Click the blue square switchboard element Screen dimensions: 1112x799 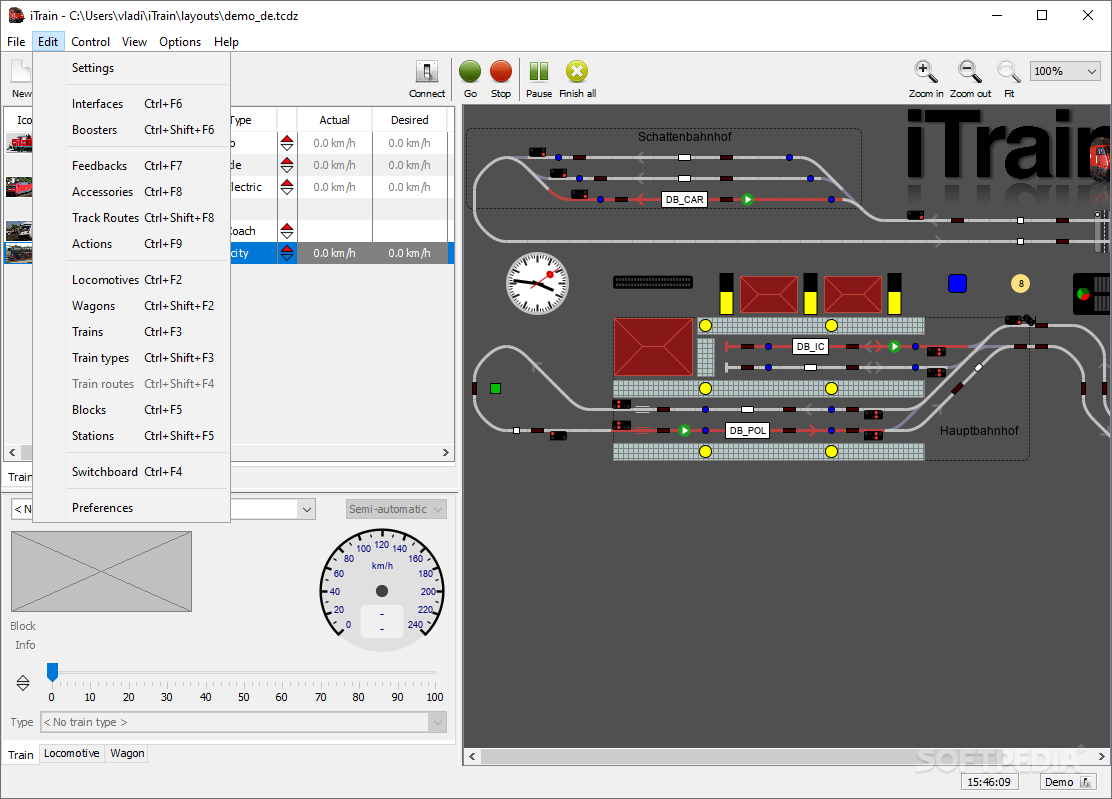click(957, 284)
